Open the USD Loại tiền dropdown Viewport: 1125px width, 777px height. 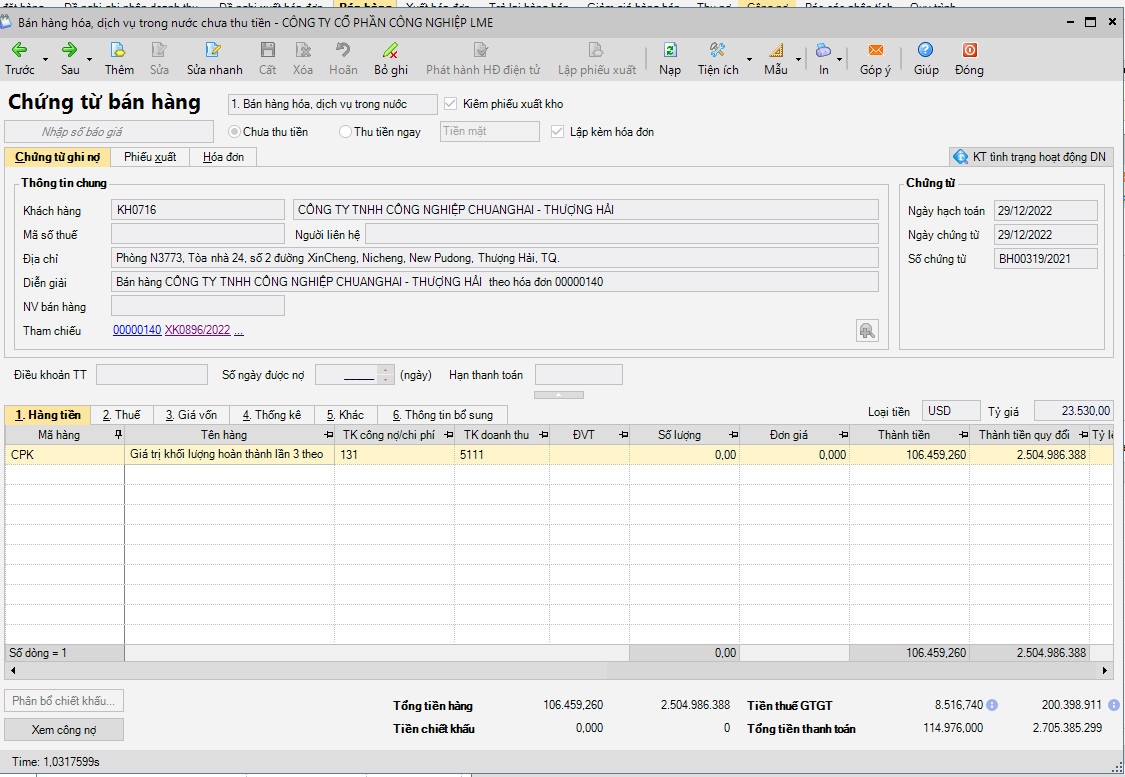coord(951,411)
